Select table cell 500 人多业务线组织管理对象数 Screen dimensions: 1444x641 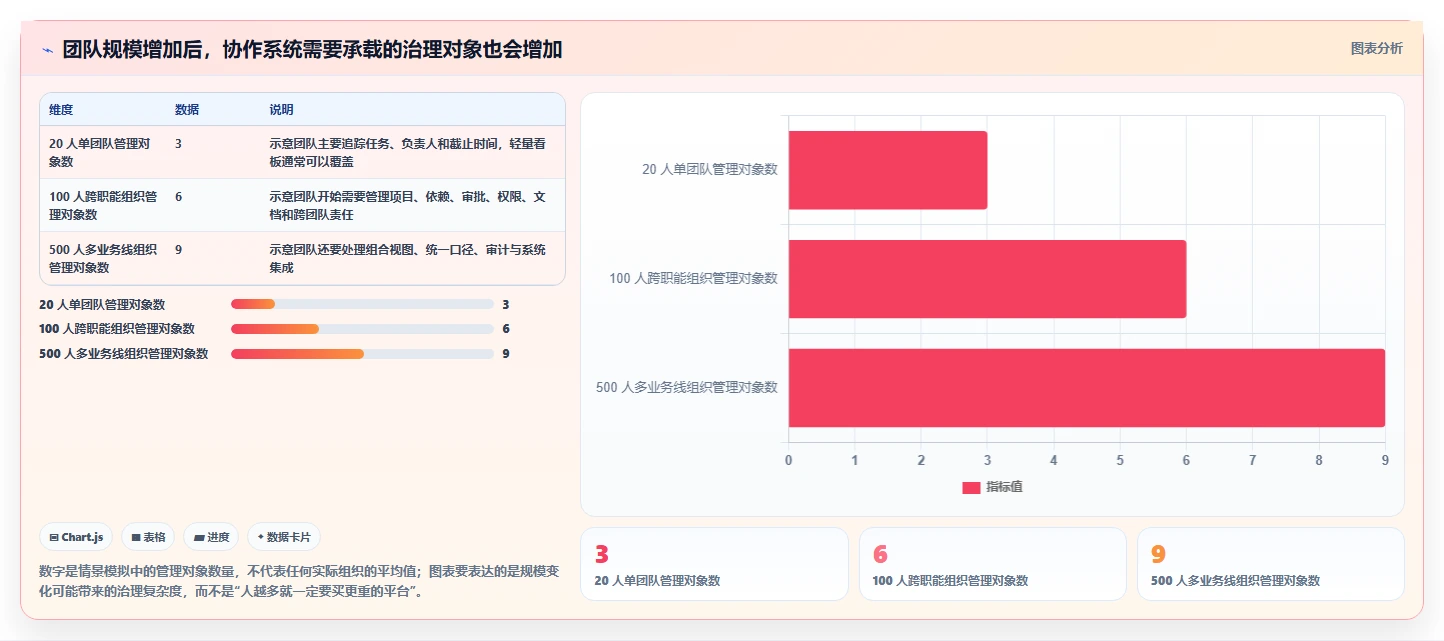pos(103,259)
